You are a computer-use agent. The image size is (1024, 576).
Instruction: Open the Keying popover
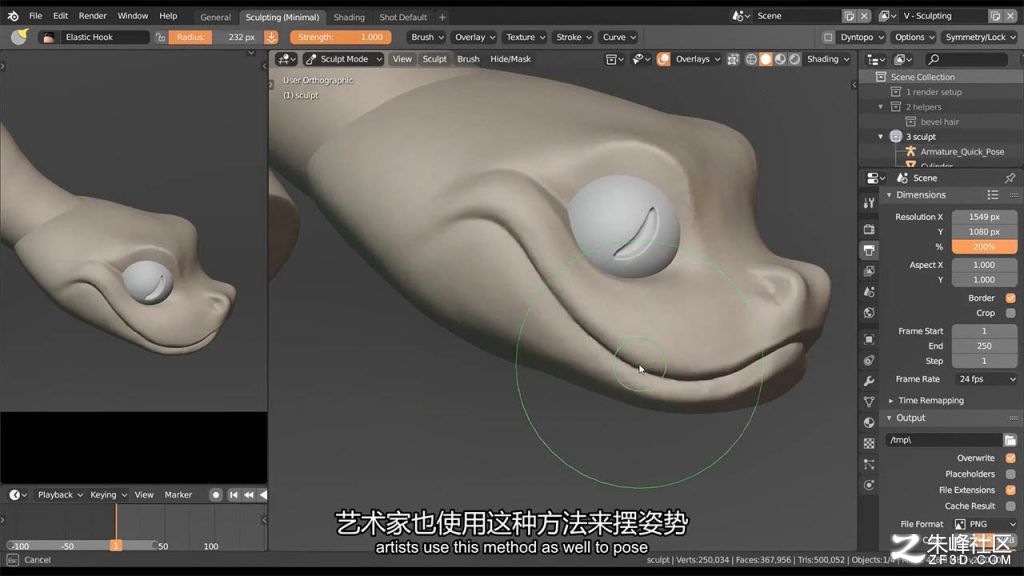(x=108, y=495)
